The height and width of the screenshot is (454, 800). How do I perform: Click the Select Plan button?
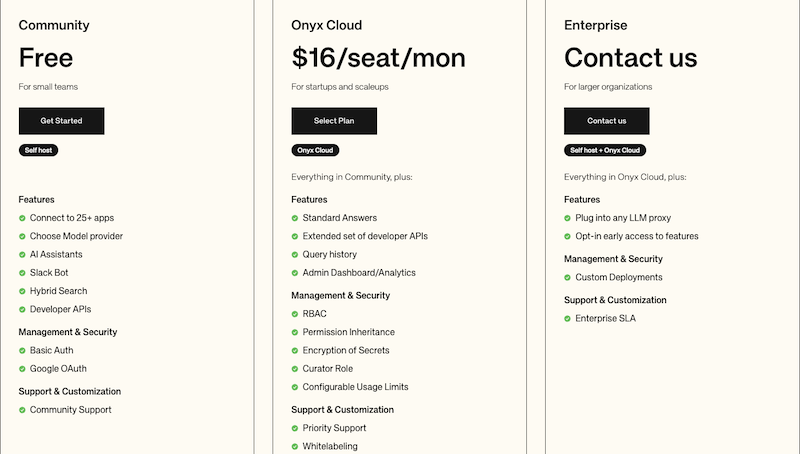334,121
